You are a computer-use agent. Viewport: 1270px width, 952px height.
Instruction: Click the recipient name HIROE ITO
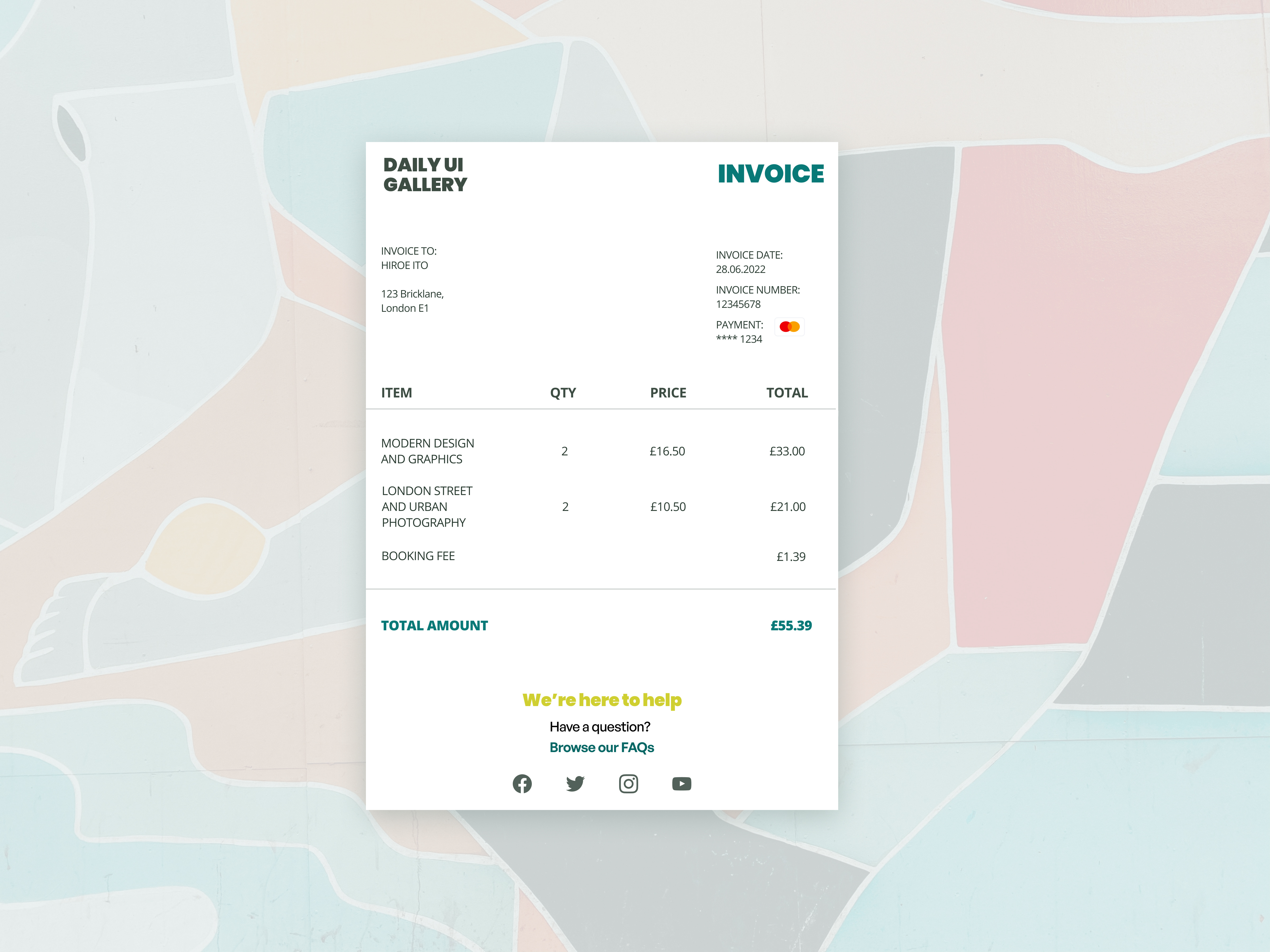click(404, 265)
